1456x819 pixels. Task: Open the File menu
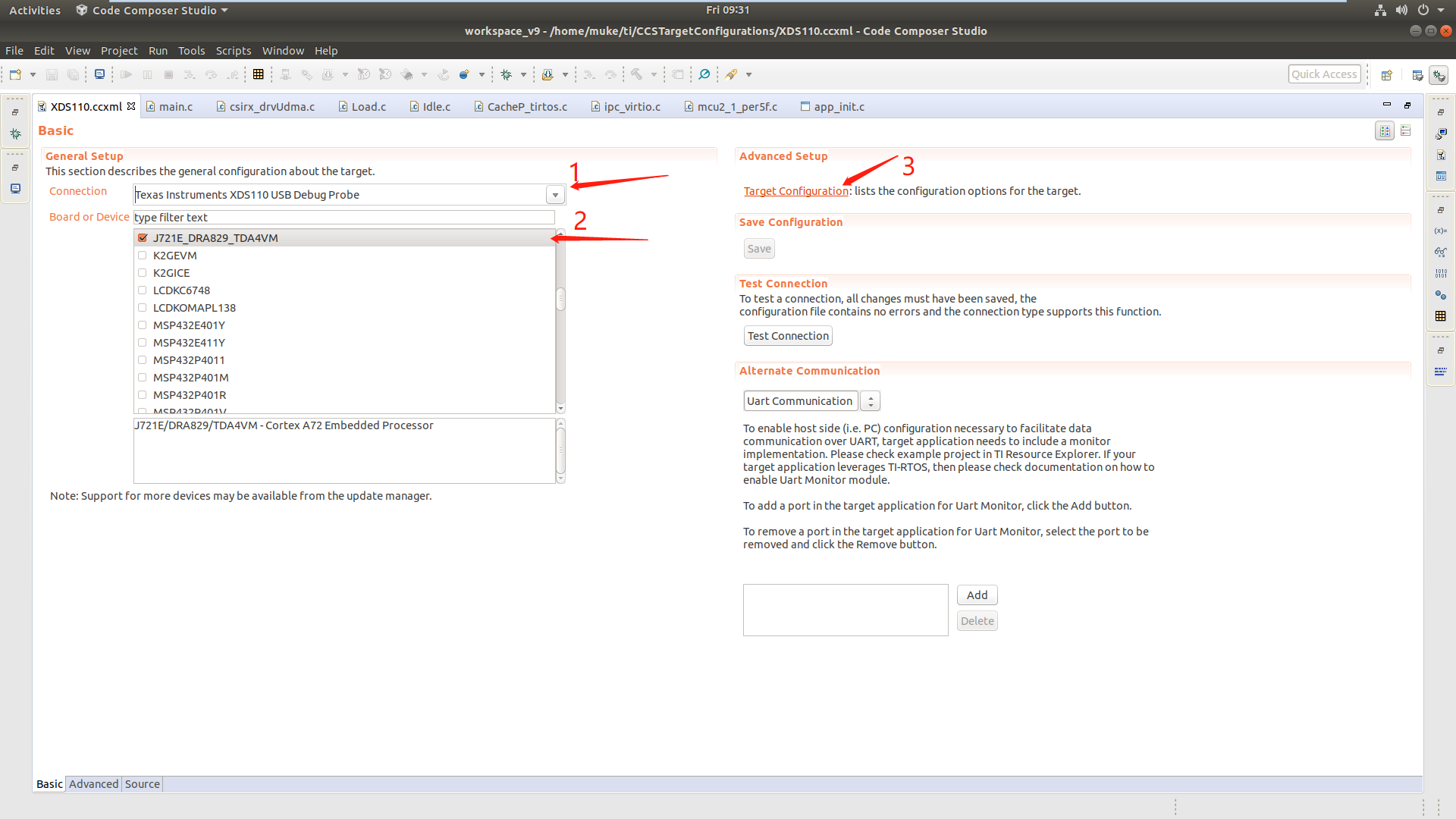(x=14, y=51)
